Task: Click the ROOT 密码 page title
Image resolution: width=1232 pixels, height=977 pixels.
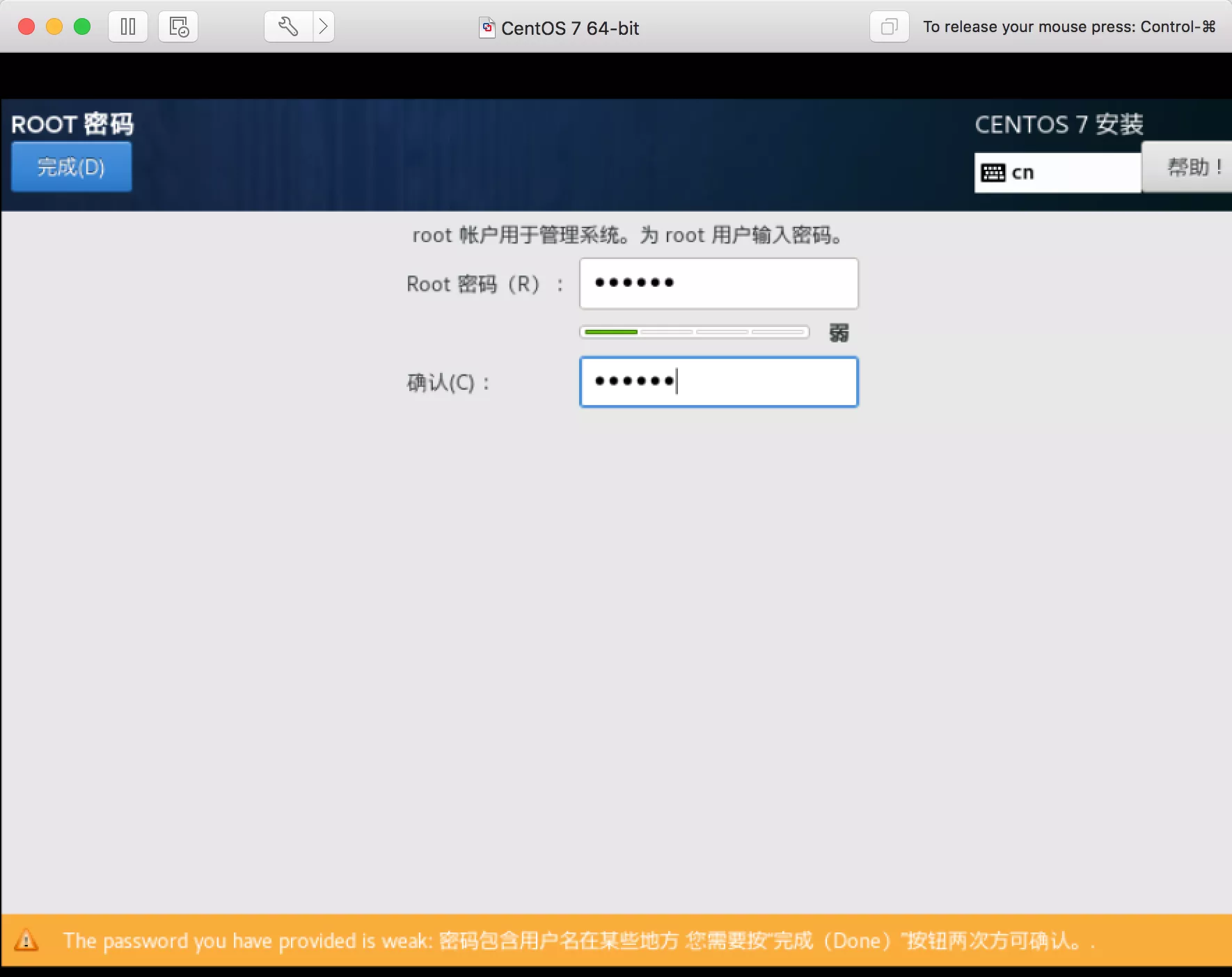Action: pyautogui.click(x=72, y=124)
